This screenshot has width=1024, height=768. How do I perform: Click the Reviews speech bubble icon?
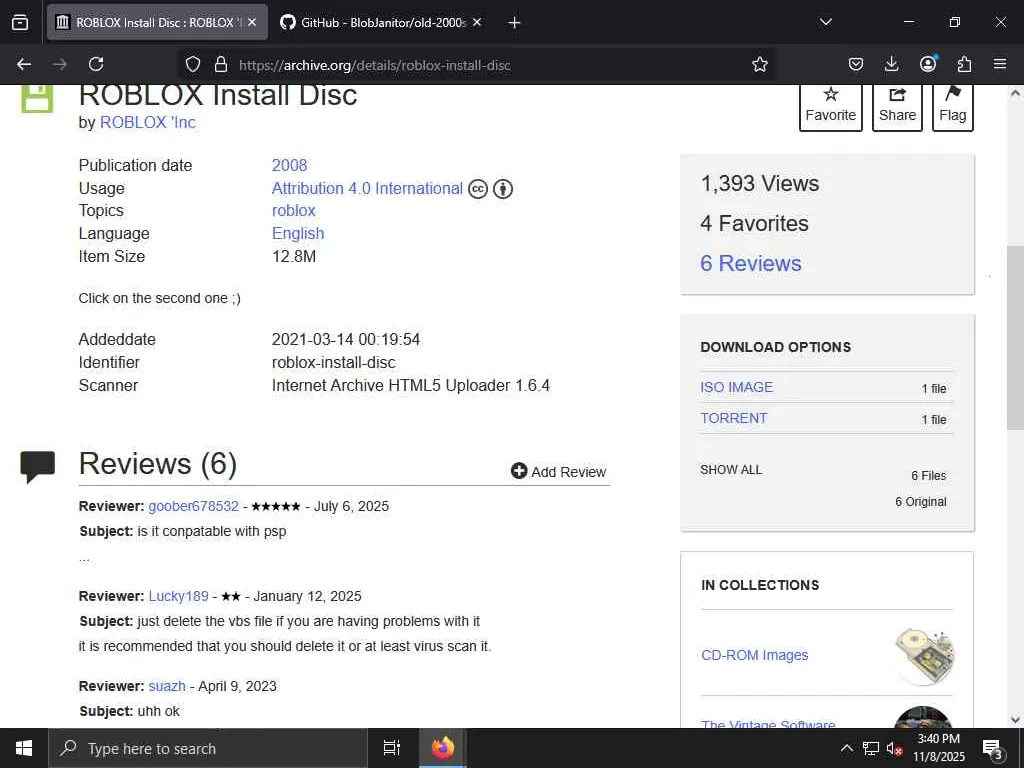[x=37, y=466]
